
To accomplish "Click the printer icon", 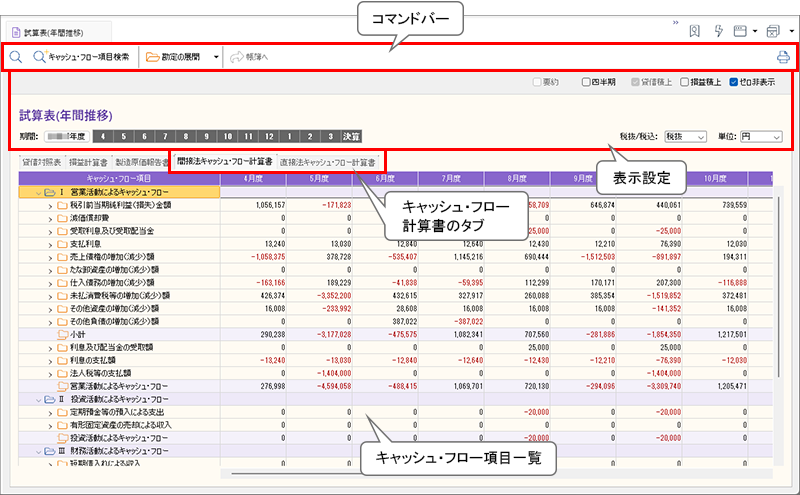I will pyautogui.click(x=783, y=57).
